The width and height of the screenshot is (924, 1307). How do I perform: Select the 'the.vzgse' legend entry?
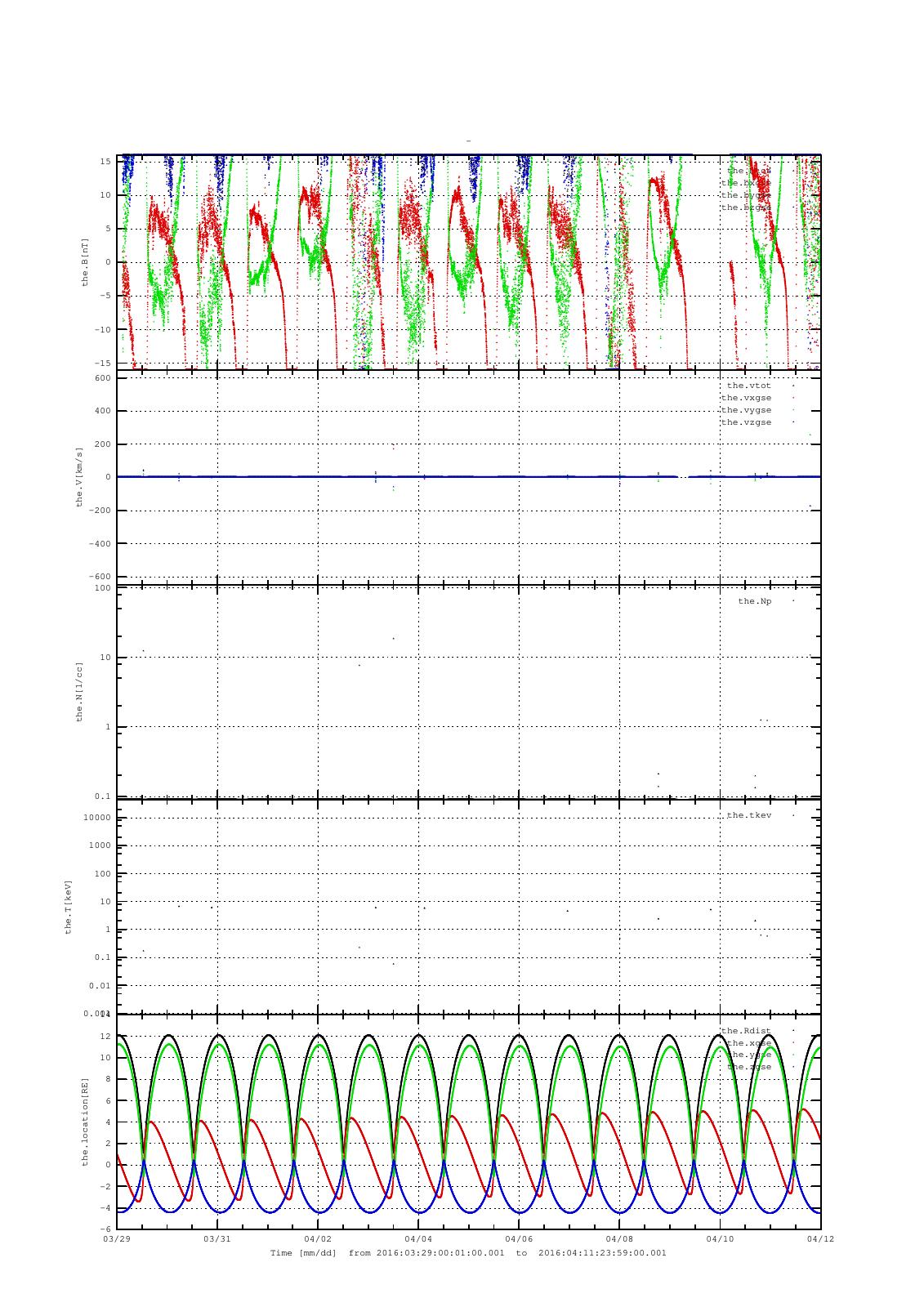click(x=746, y=422)
